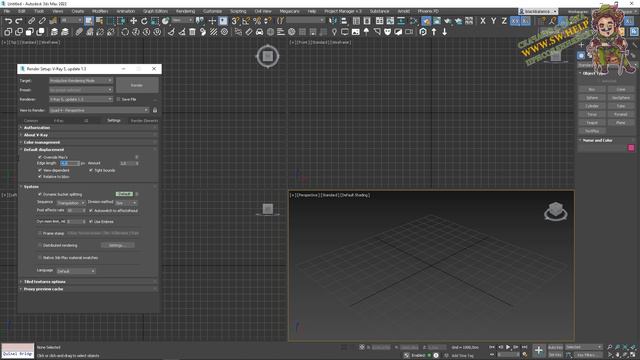Select the Select and Move tool

(x=133, y=21)
